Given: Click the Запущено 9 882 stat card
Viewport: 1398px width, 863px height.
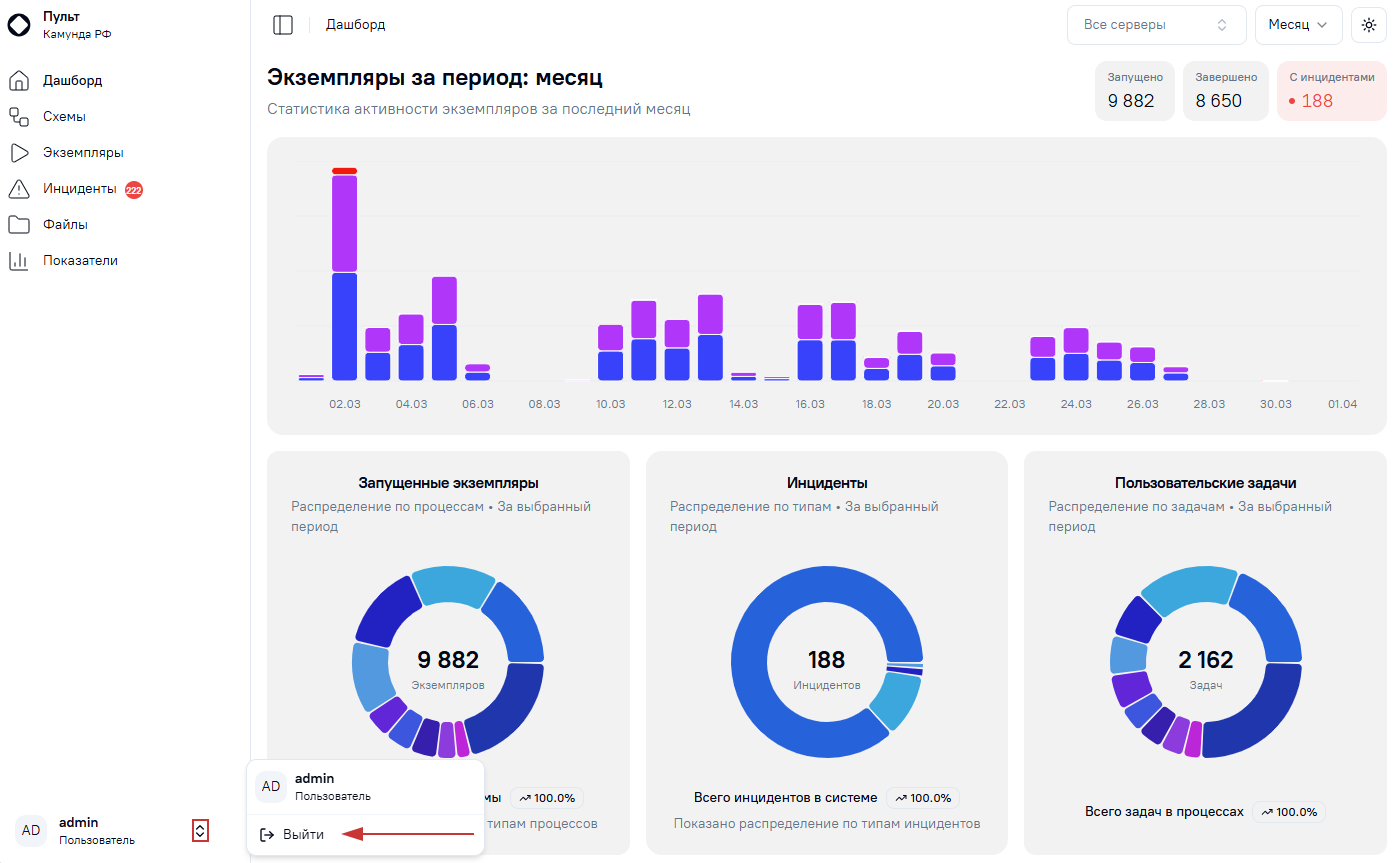Looking at the screenshot, I should pyautogui.click(x=1135, y=91).
